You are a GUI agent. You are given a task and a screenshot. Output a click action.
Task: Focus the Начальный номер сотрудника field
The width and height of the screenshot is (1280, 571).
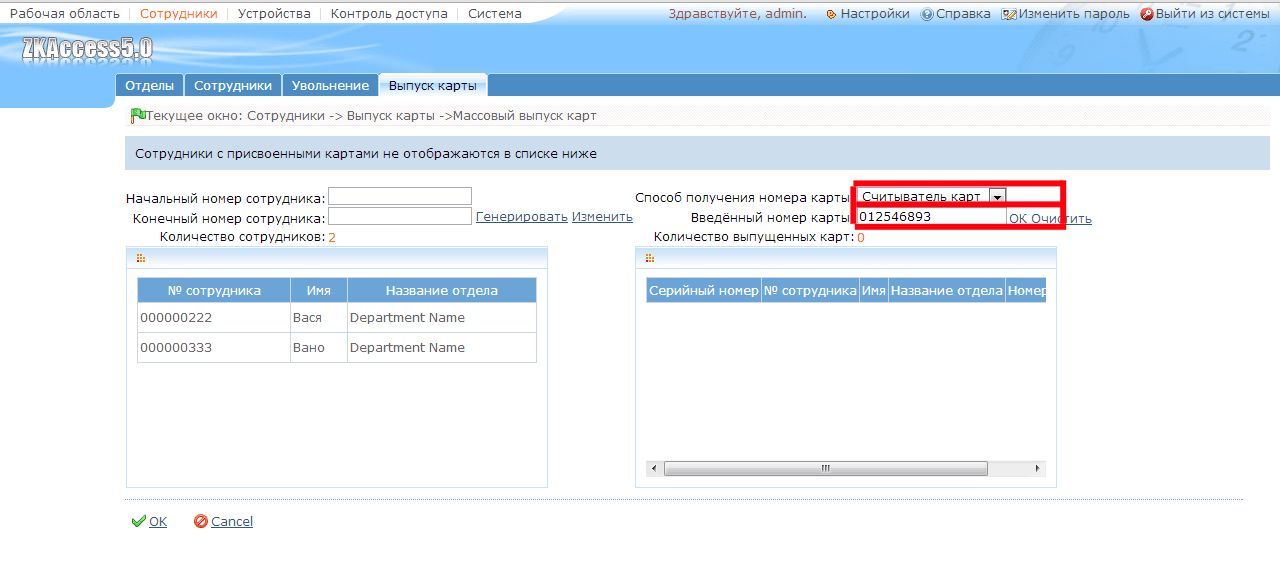pyautogui.click(x=400, y=196)
